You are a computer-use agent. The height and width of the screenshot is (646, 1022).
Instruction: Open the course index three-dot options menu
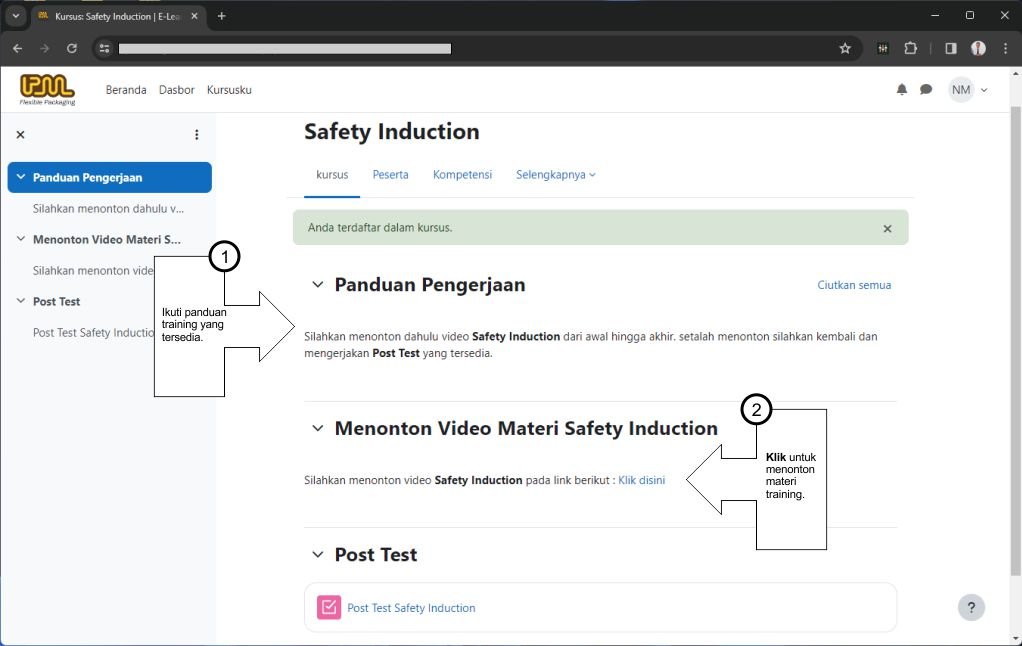pyautogui.click(x=196, y=135)
